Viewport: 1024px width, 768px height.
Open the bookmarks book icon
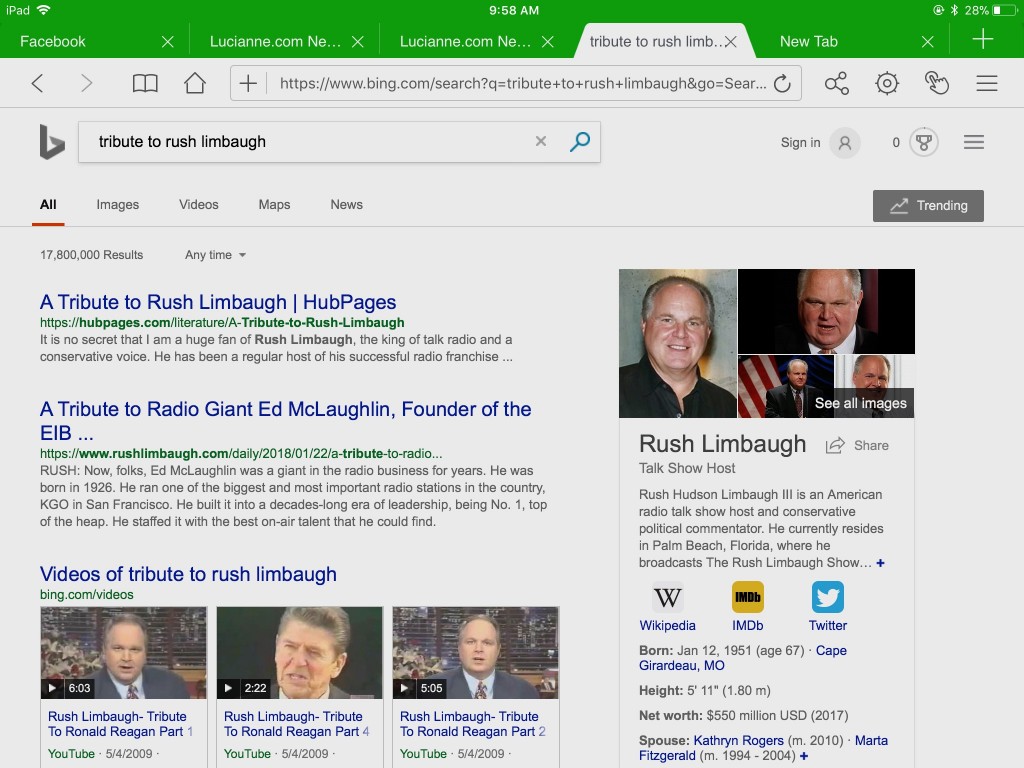click(x=144, y=83)
